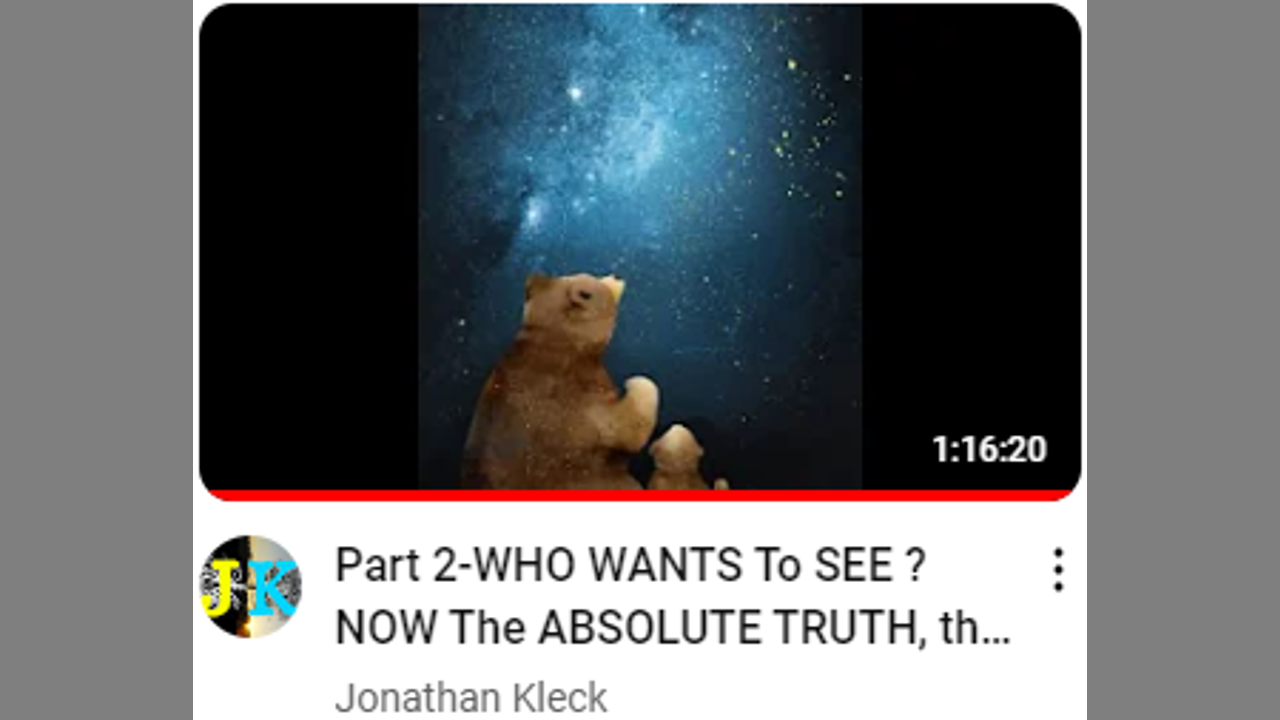Click the cyan K letter in the avatar
Viewport: 1280px width, 720px height.
[273, 590]
